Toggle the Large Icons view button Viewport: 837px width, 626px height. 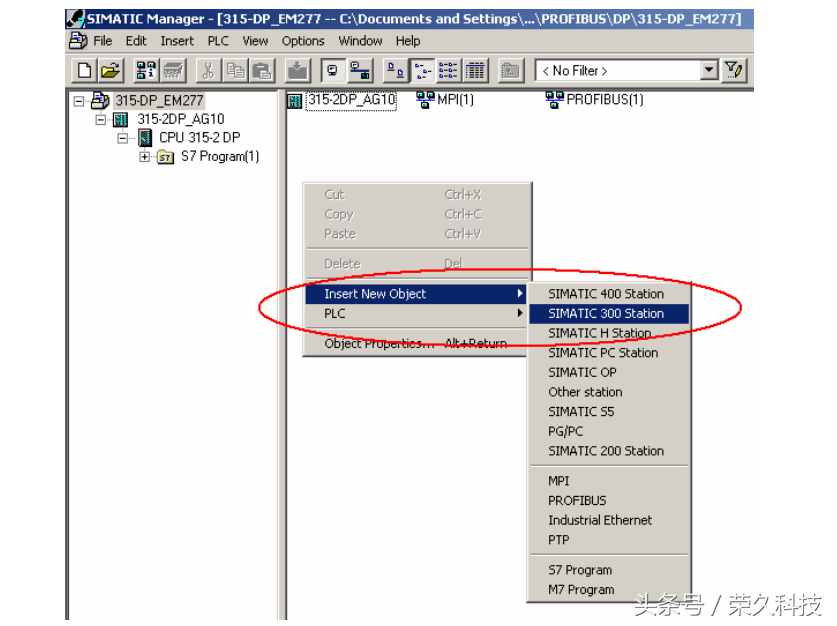396,70
